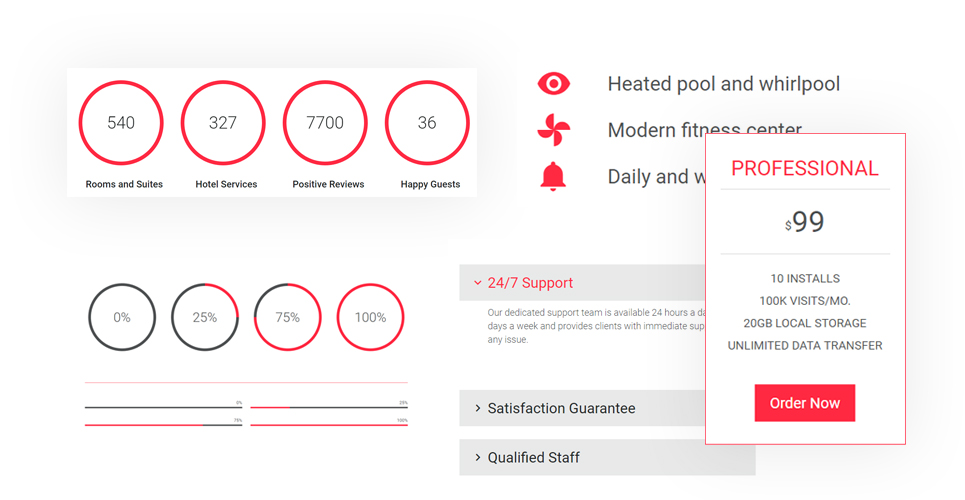965x500 pixels.
Task: Click the Order Now button
Action: (804, 403)
